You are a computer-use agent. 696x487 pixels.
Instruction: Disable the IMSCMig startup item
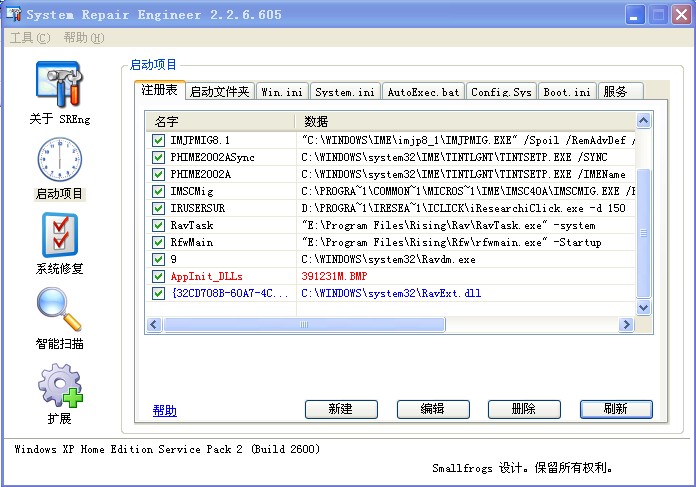[x=158, y=191]
